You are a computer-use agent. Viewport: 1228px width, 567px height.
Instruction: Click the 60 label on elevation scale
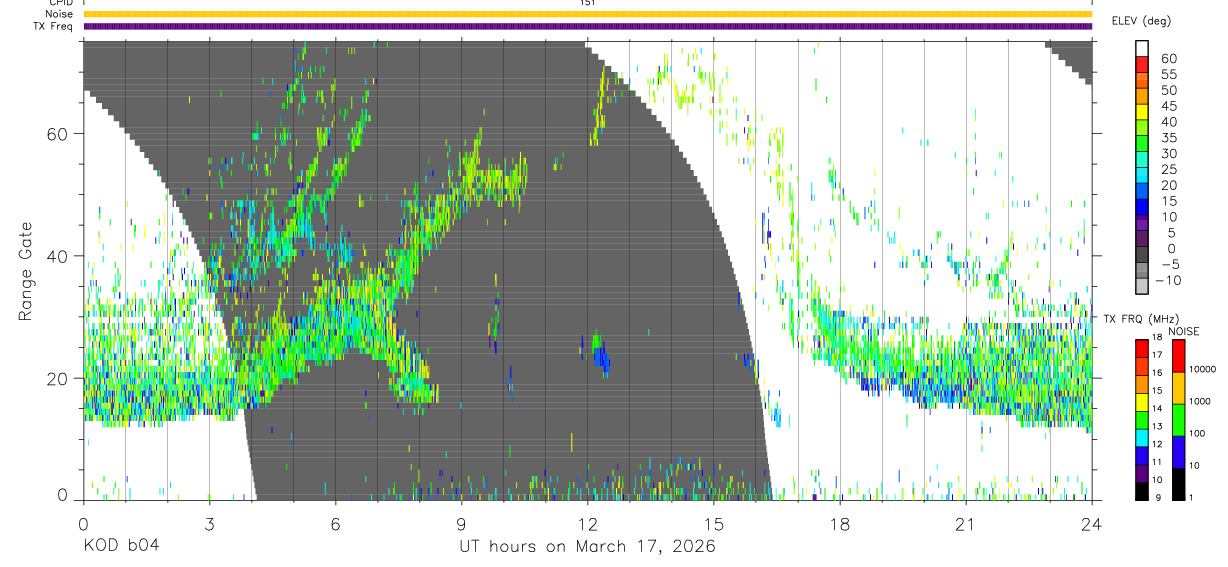[1168, 59]
